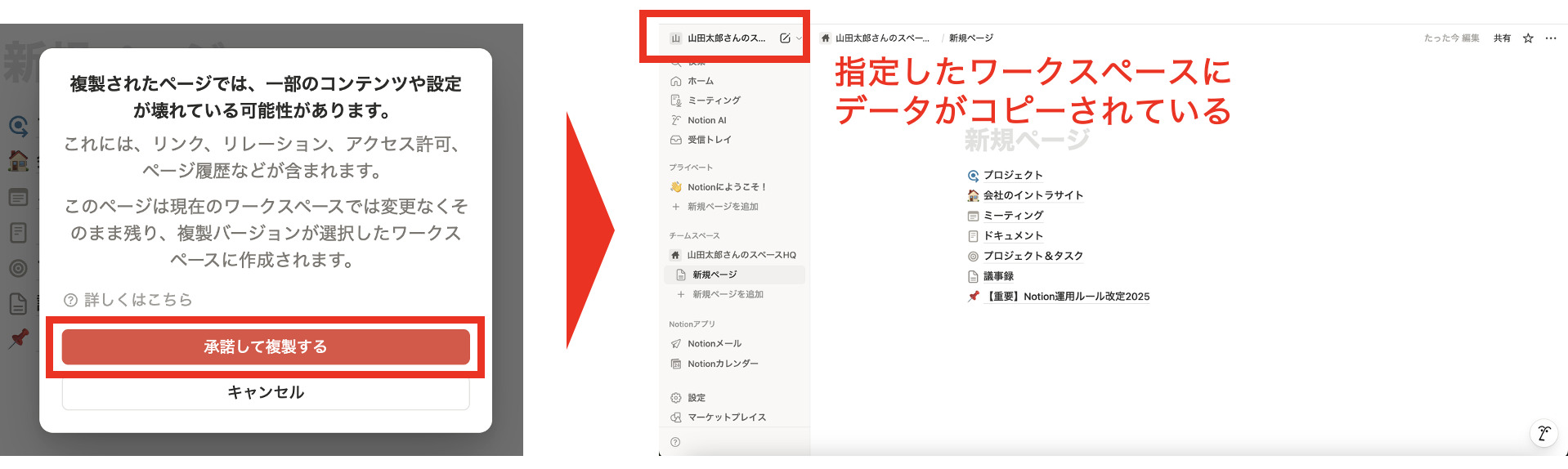Screen dimensions: 1568x469
Task: Click the floating Notion AI button
Action: point(1543,433)
